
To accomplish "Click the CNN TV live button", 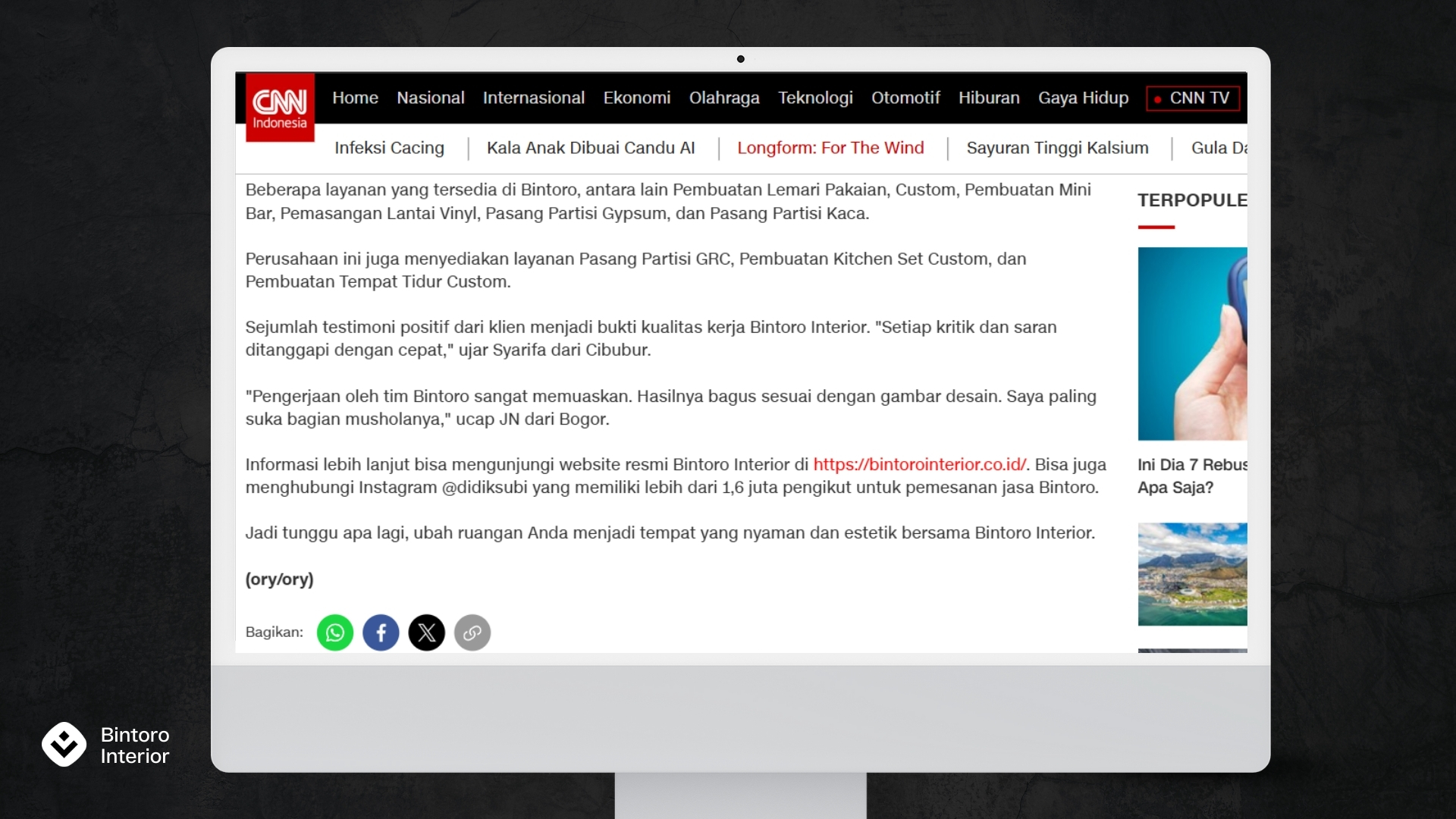I will [x=1193, y=98].
